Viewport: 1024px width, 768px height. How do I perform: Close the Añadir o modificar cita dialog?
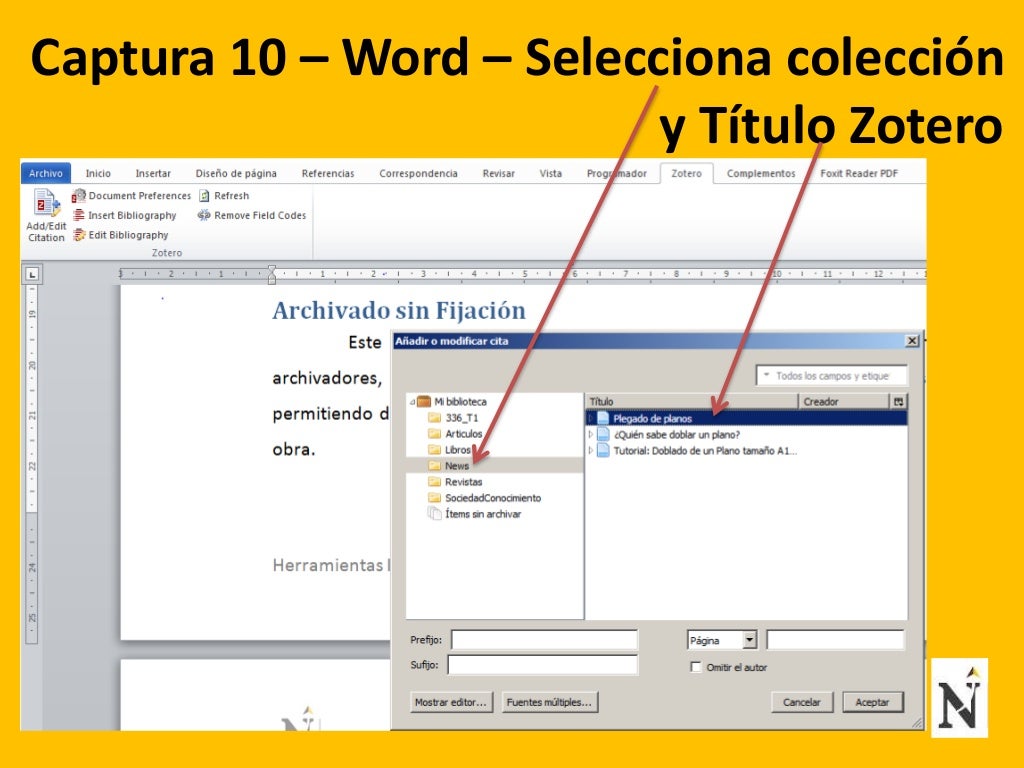tap(912, 341)
